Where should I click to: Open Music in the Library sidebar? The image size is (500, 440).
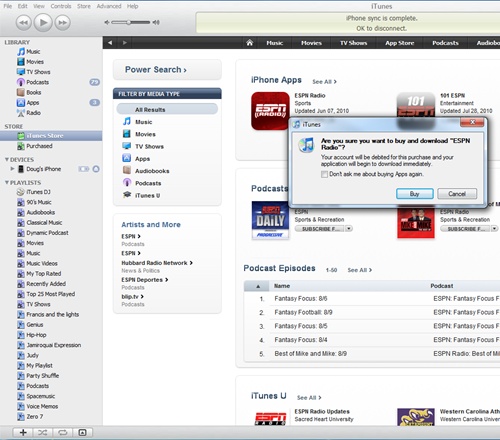click(x=33, y=52)
